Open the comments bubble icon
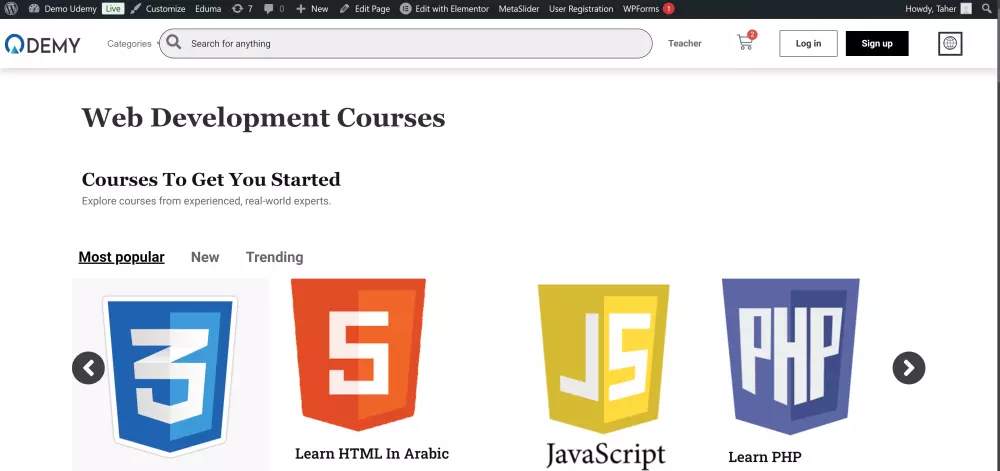The image size is (1000, 471). click(274, 9)
